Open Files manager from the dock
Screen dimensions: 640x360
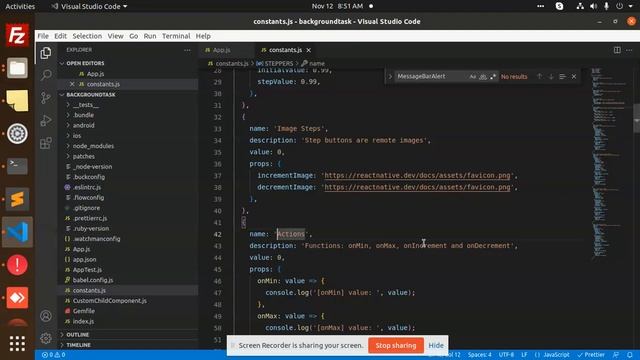(17, 68)
